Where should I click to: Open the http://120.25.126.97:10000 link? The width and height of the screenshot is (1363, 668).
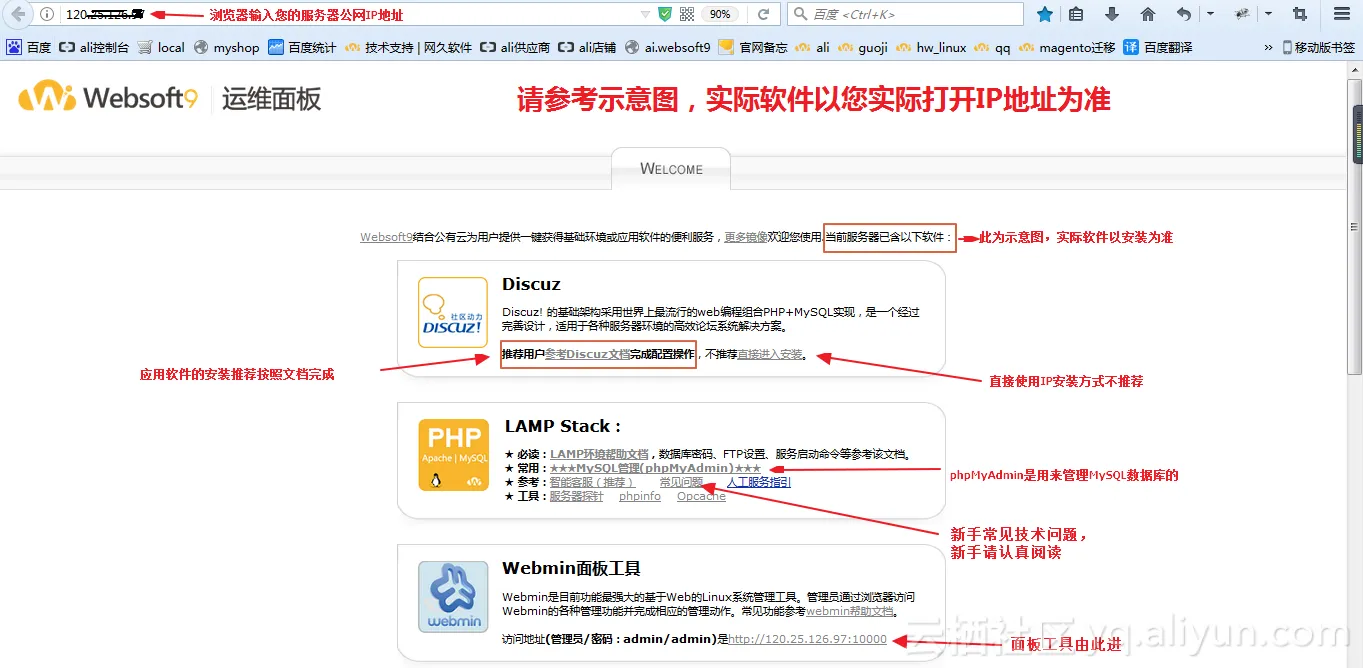[x=807, y=639]
